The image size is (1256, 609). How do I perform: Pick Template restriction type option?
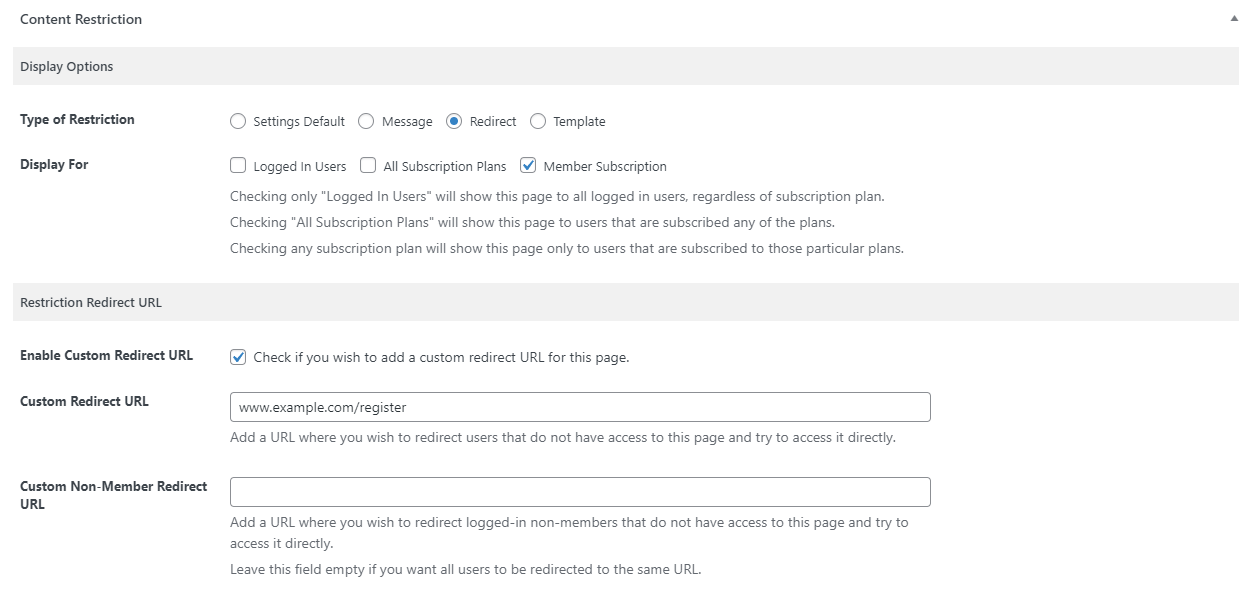(x=538, y=122)
